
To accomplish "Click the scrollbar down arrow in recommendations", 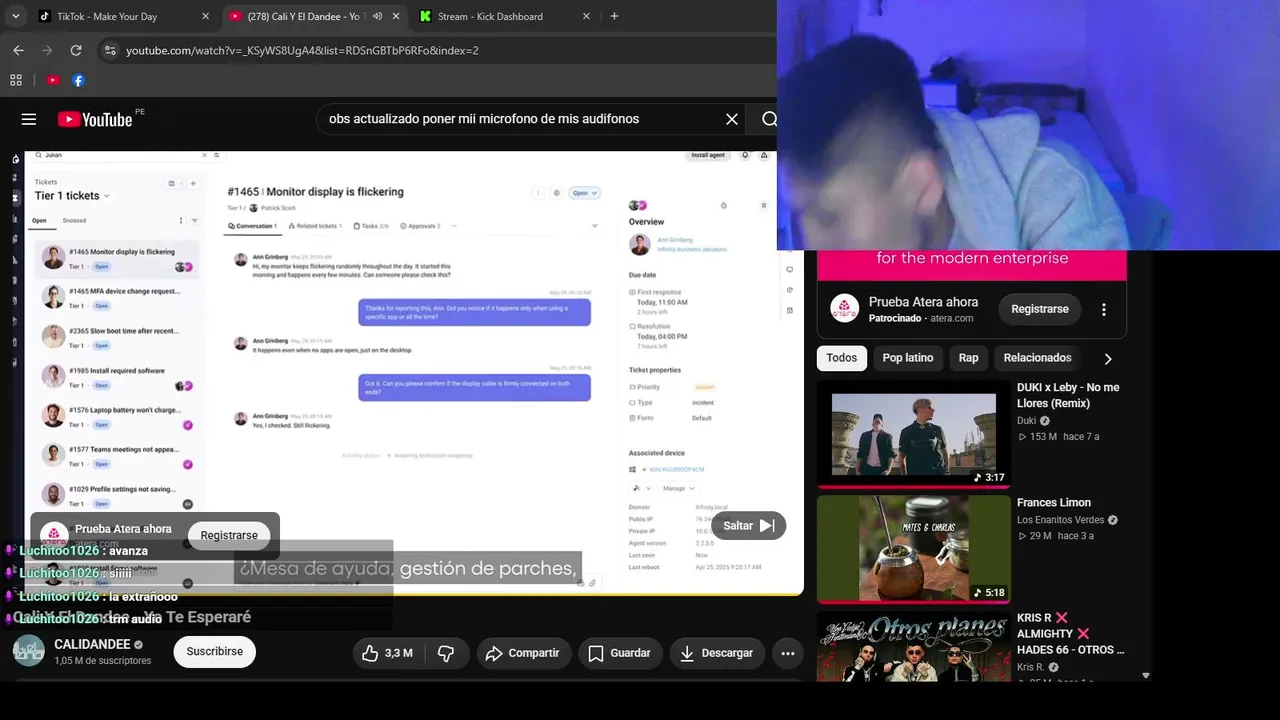I will (1146, 676).
